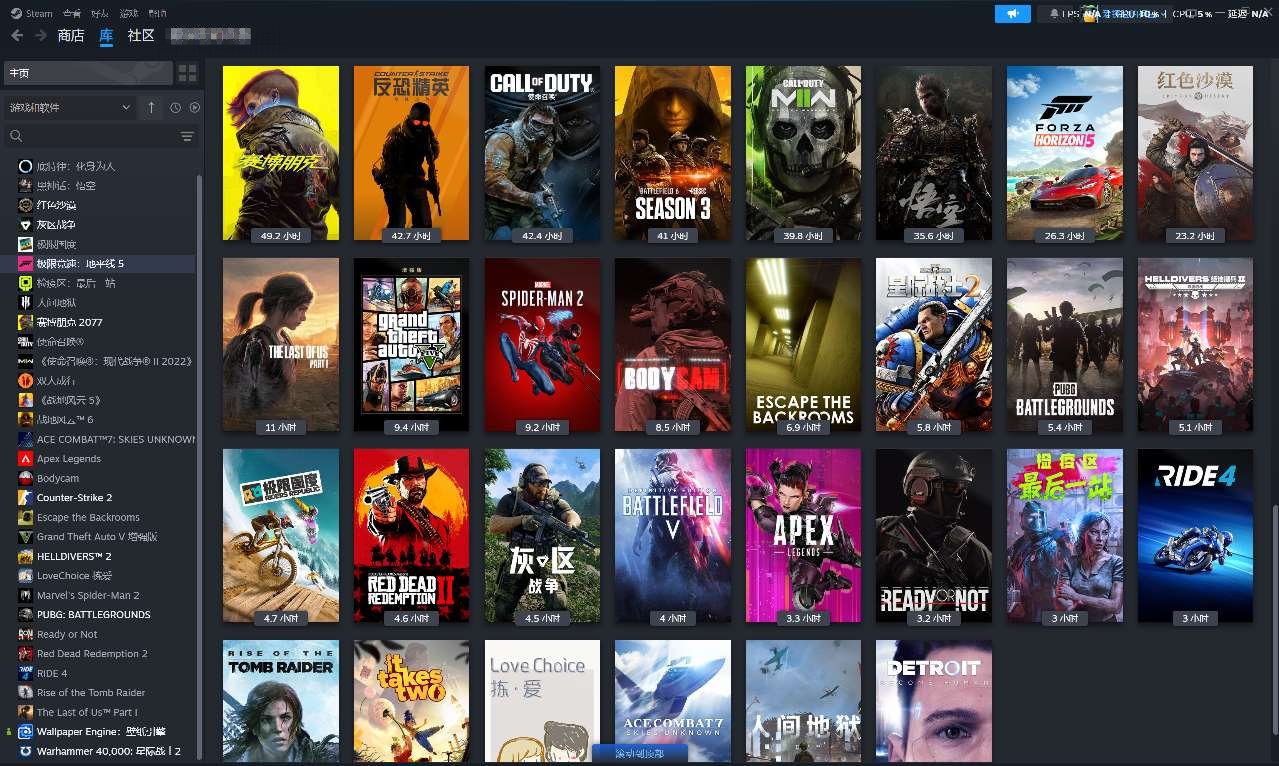This screenshot has height=766, width=1279.
Task: Open the PUBG Battlegrounds cover art
Action: [x=1064, y=345]
